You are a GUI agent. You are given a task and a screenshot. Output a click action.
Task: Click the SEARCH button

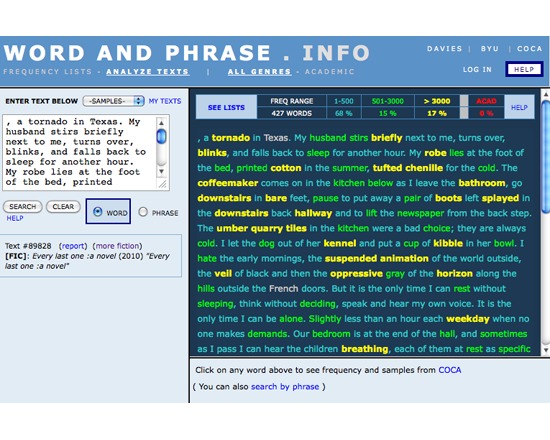[x=22, y=207]
